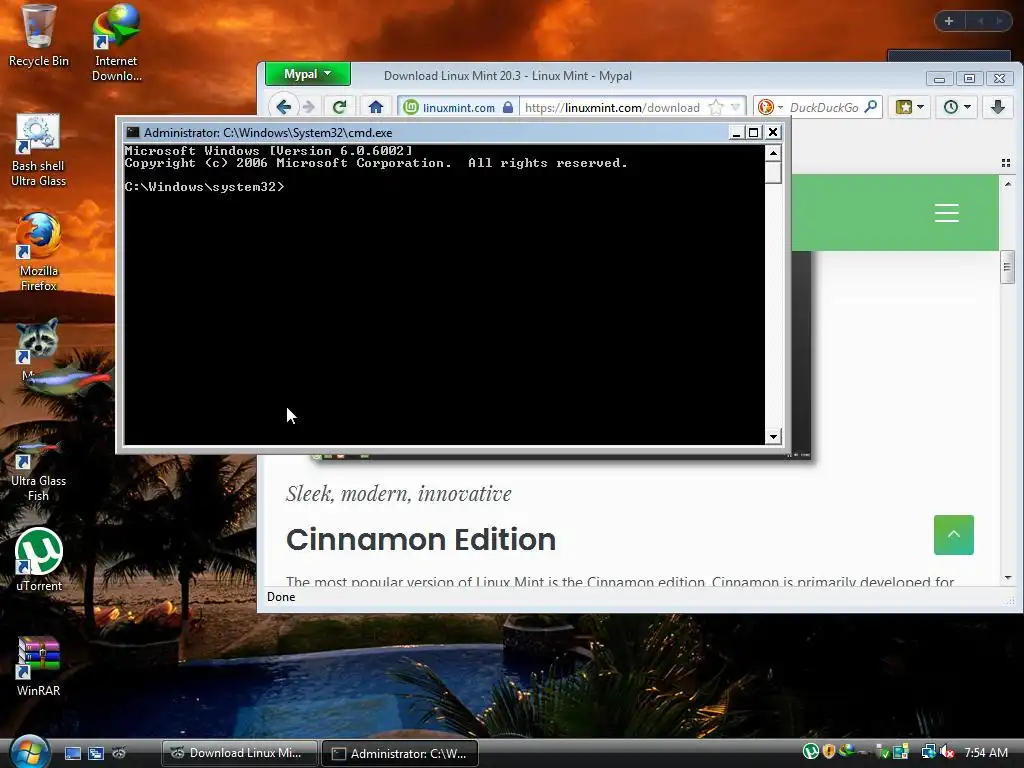Select the Bash shell Ultra Glass icon
Image resolution: width=1024 pixels, height=768 pixels.
click(38, 150)
